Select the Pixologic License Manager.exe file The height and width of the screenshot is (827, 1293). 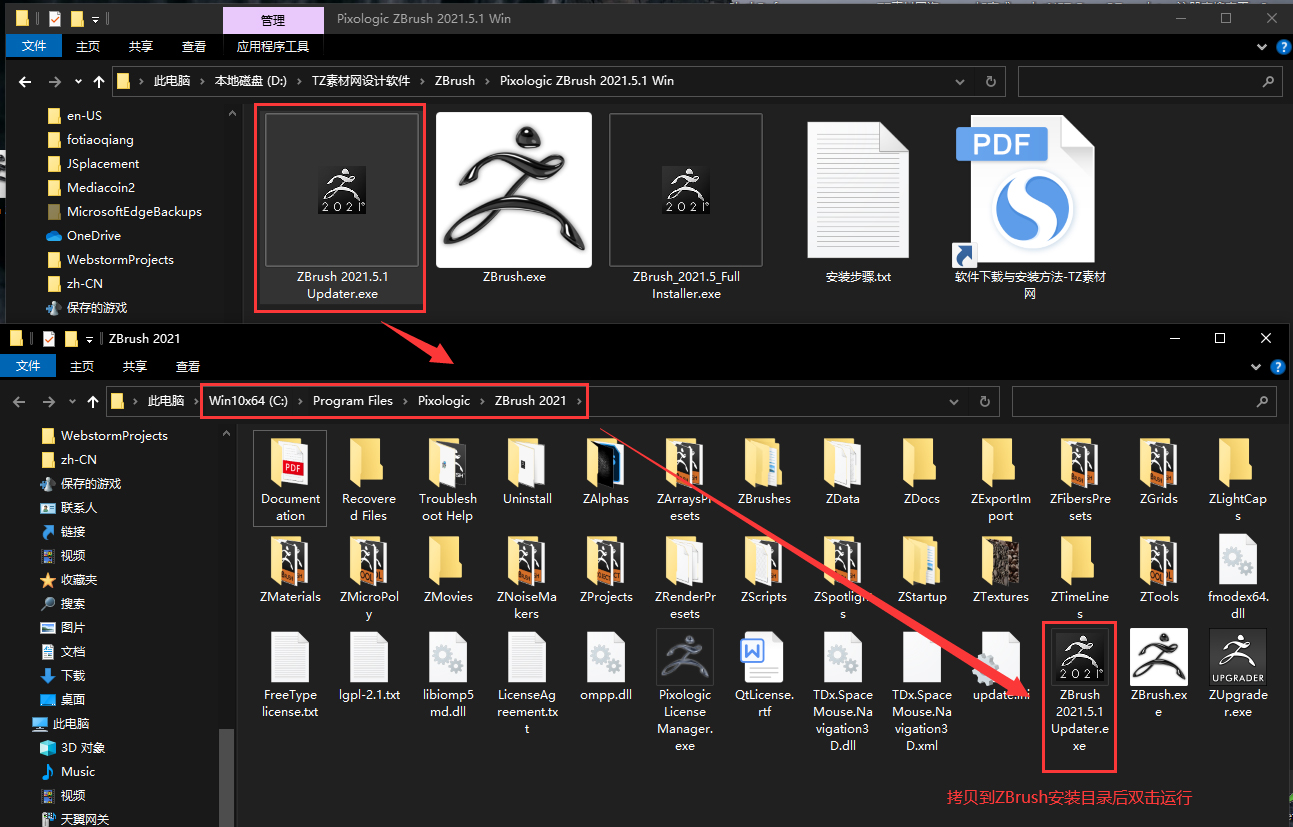[x=685, y=691]
